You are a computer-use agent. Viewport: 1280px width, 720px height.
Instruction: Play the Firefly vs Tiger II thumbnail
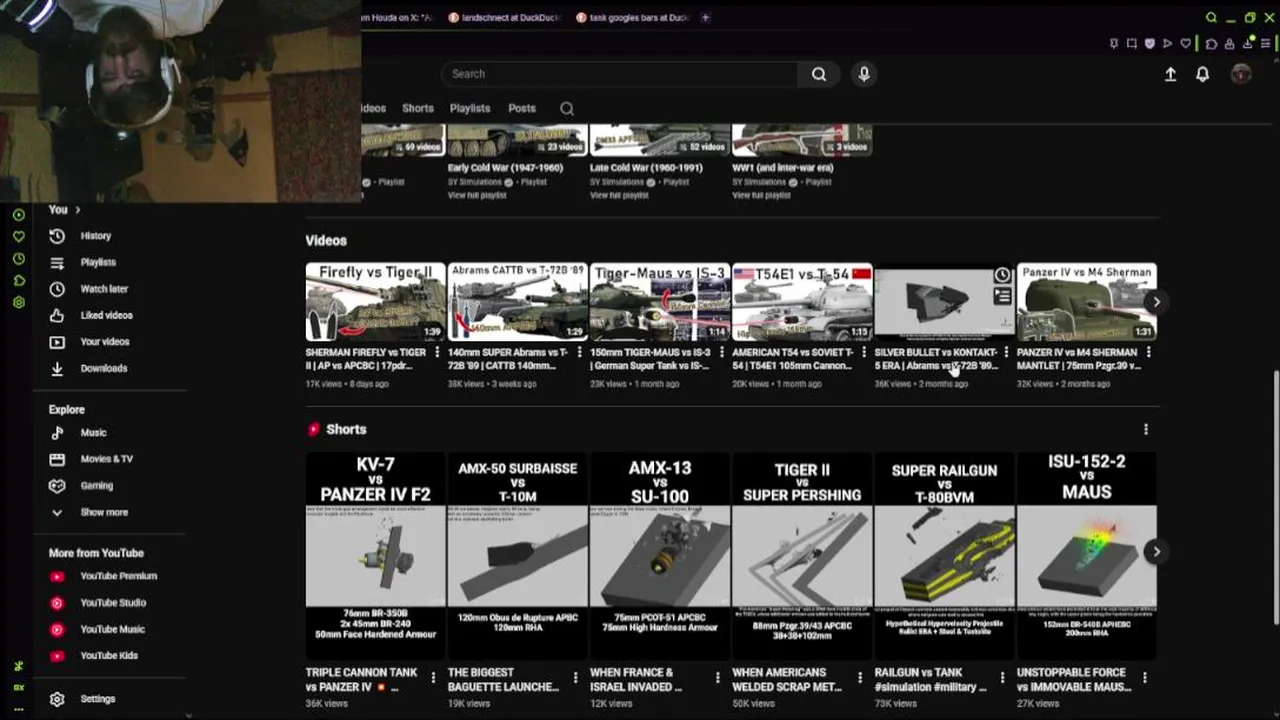coord(375,302)
